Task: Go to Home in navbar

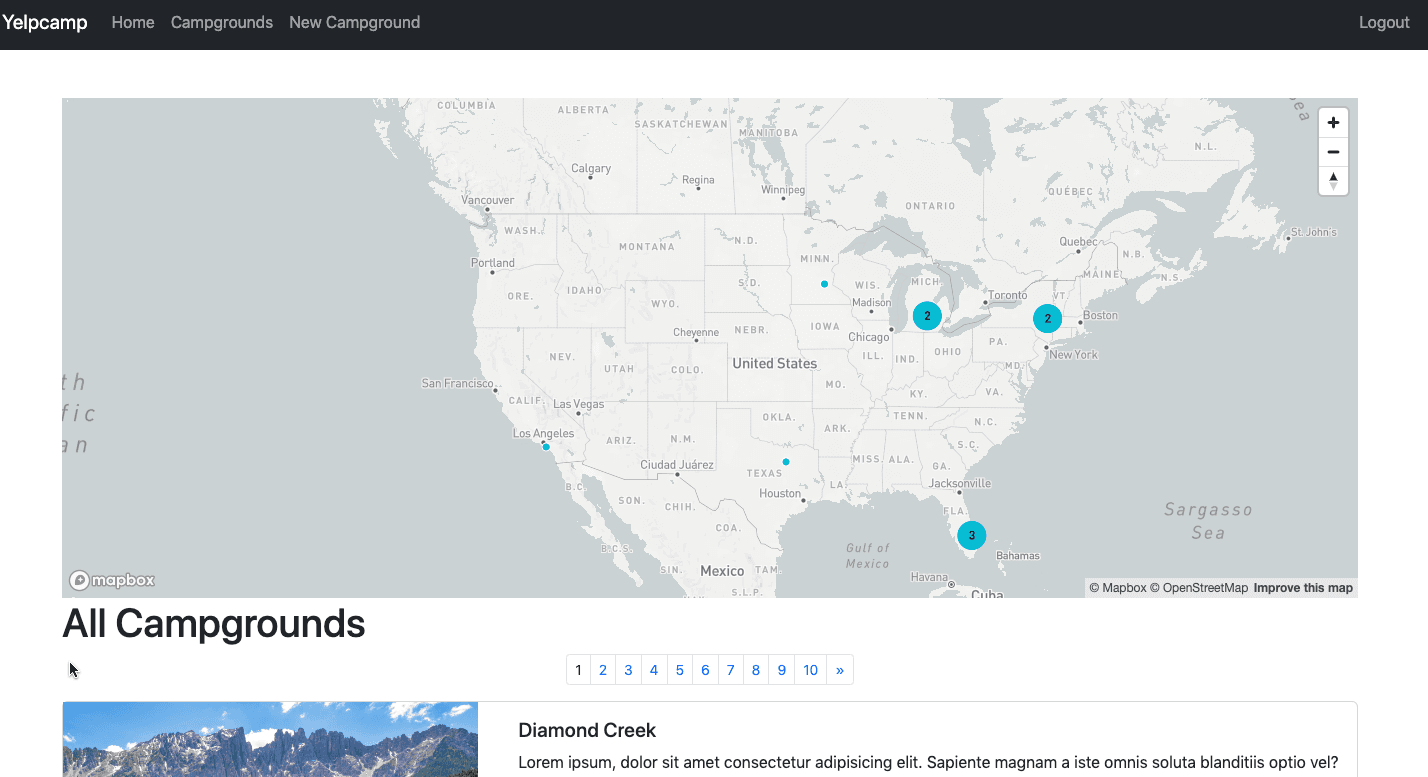Action: pos(133,23)
